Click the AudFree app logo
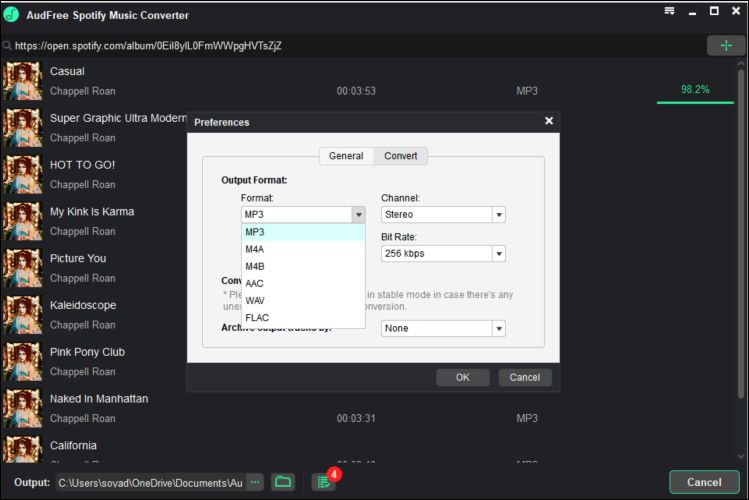 click(11, 15)
